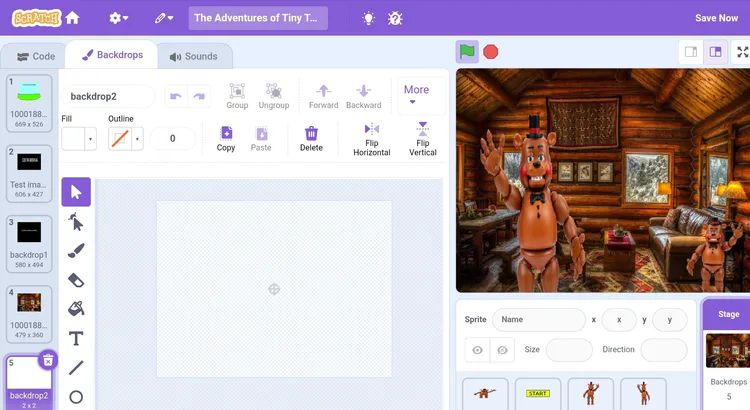Edit the sprite Direction field
750x410 pixels.
click(x=664, y=350)
